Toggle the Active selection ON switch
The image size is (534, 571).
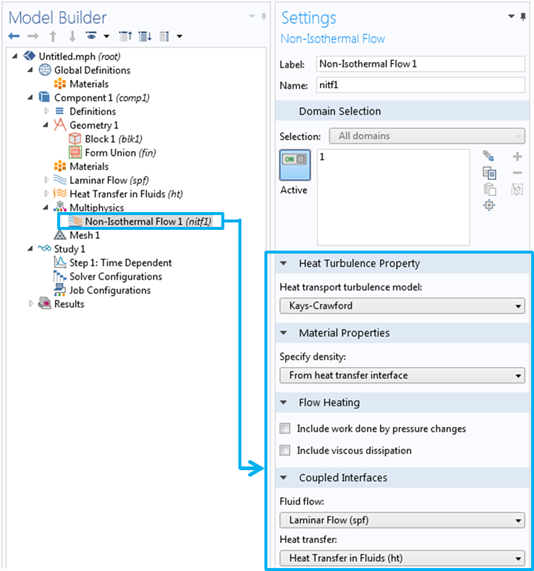pos(295,165)
